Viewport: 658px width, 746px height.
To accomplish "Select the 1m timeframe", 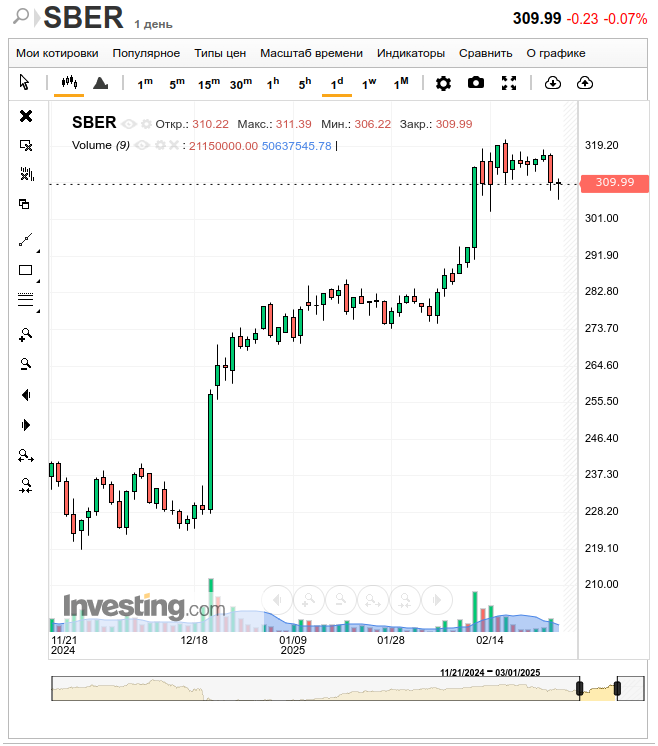I will tap(145, 84).
